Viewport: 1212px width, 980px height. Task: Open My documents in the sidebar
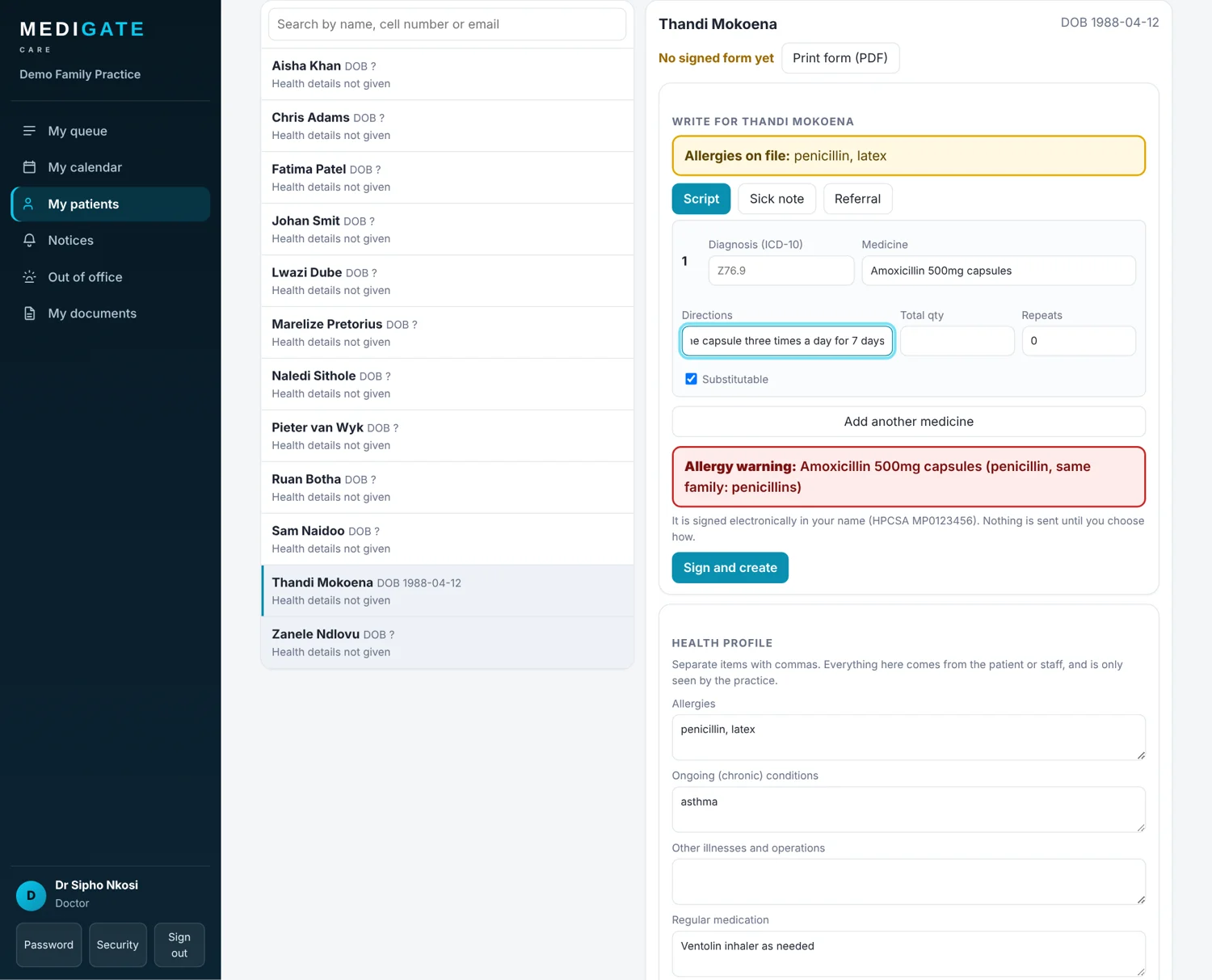[x=111, y=313]
